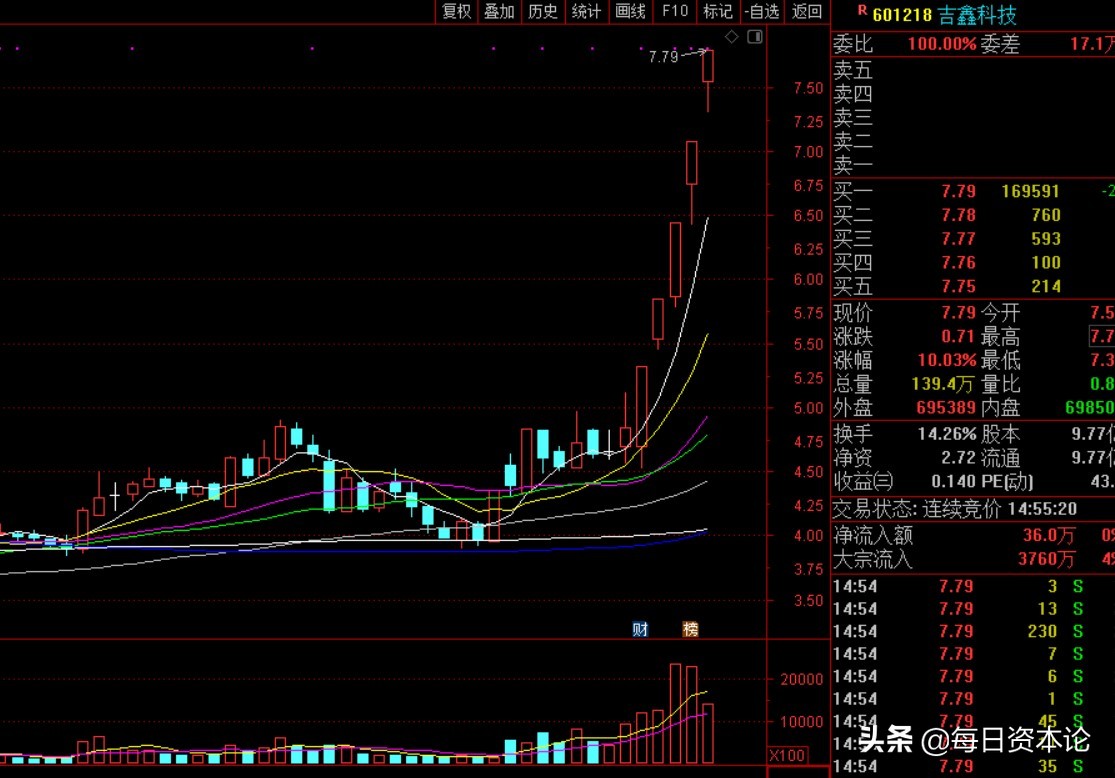Select the 叠加 overlay option

(499, 11)
